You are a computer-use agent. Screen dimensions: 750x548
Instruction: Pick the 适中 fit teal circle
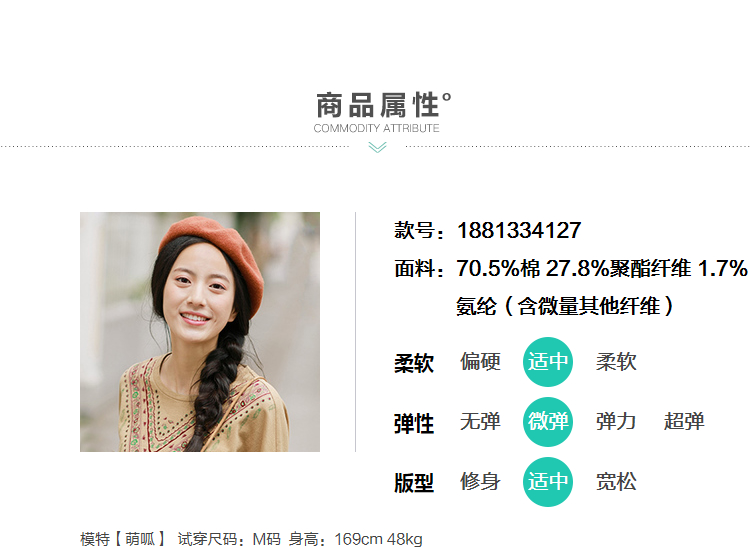pyautogui.click(x=548, y=482)
